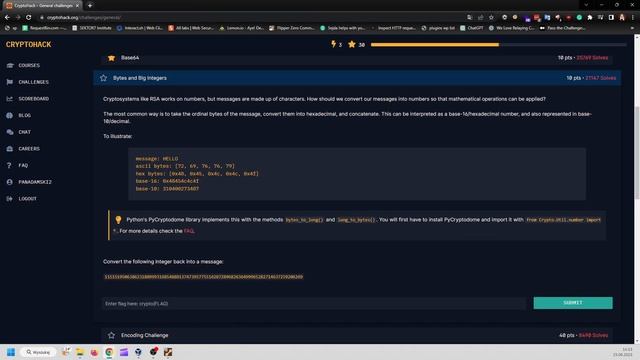Bookmark this page with star icon
Viewport: 640px width, 360px height.
[x=491, y=18]
